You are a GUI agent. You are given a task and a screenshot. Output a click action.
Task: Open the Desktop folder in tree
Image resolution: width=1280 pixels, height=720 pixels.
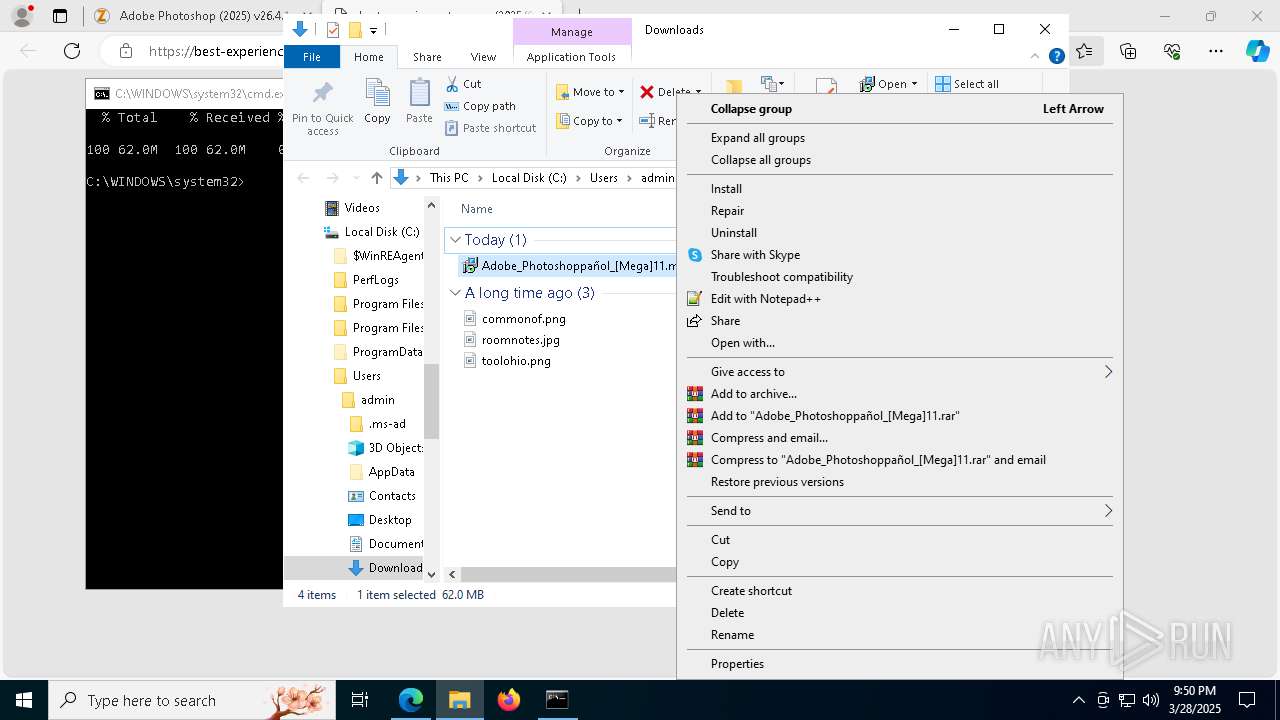click(x=380, y=520)
